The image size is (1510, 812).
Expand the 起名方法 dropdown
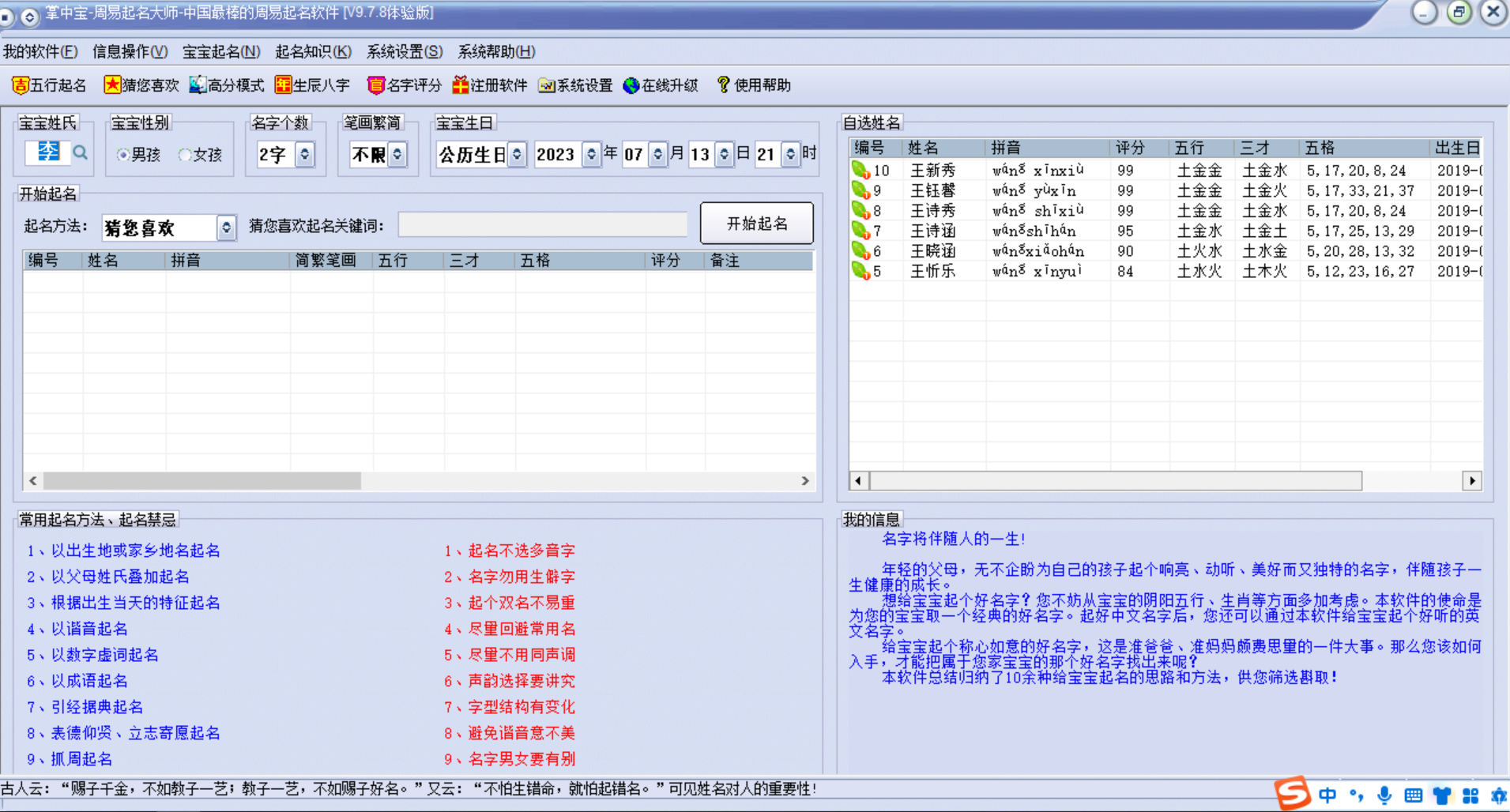[227, 228]
